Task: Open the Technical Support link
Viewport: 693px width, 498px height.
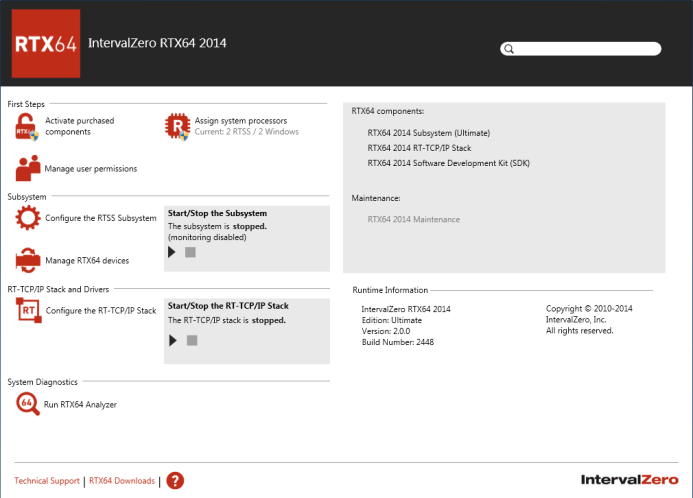Action: point(47,481)
